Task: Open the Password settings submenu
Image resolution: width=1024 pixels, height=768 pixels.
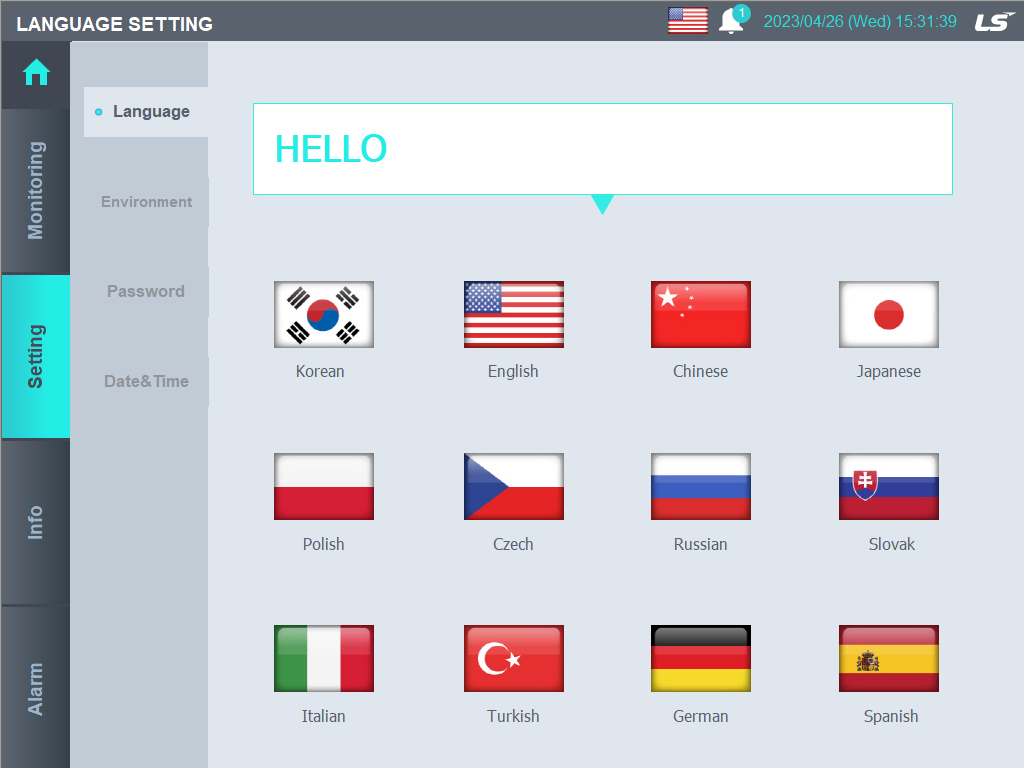Action: [146, 291]
